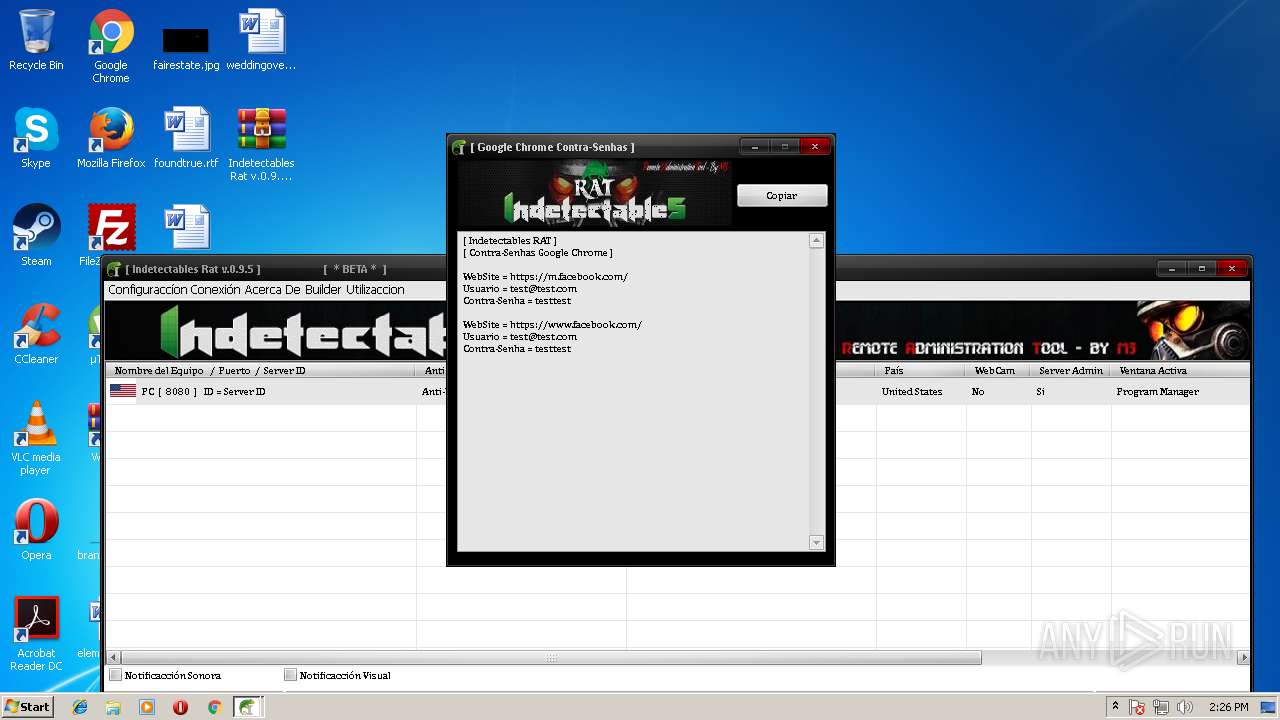This screenshot has width=1280, height=720.
Task: Open the Opera desktop shortcut
Action: pos(36,530)
